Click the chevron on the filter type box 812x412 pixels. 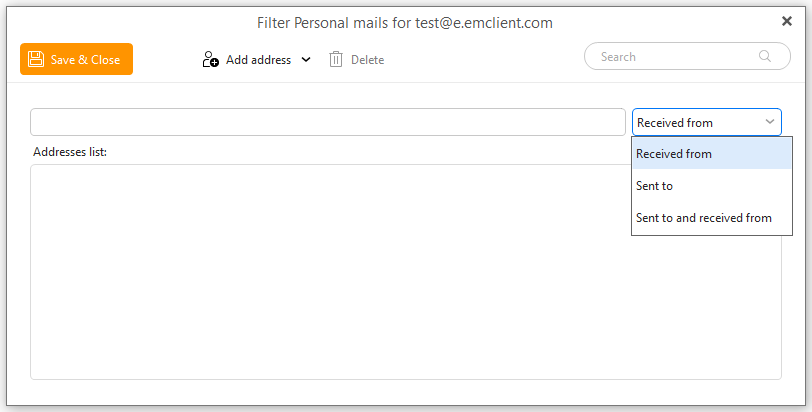770,122
